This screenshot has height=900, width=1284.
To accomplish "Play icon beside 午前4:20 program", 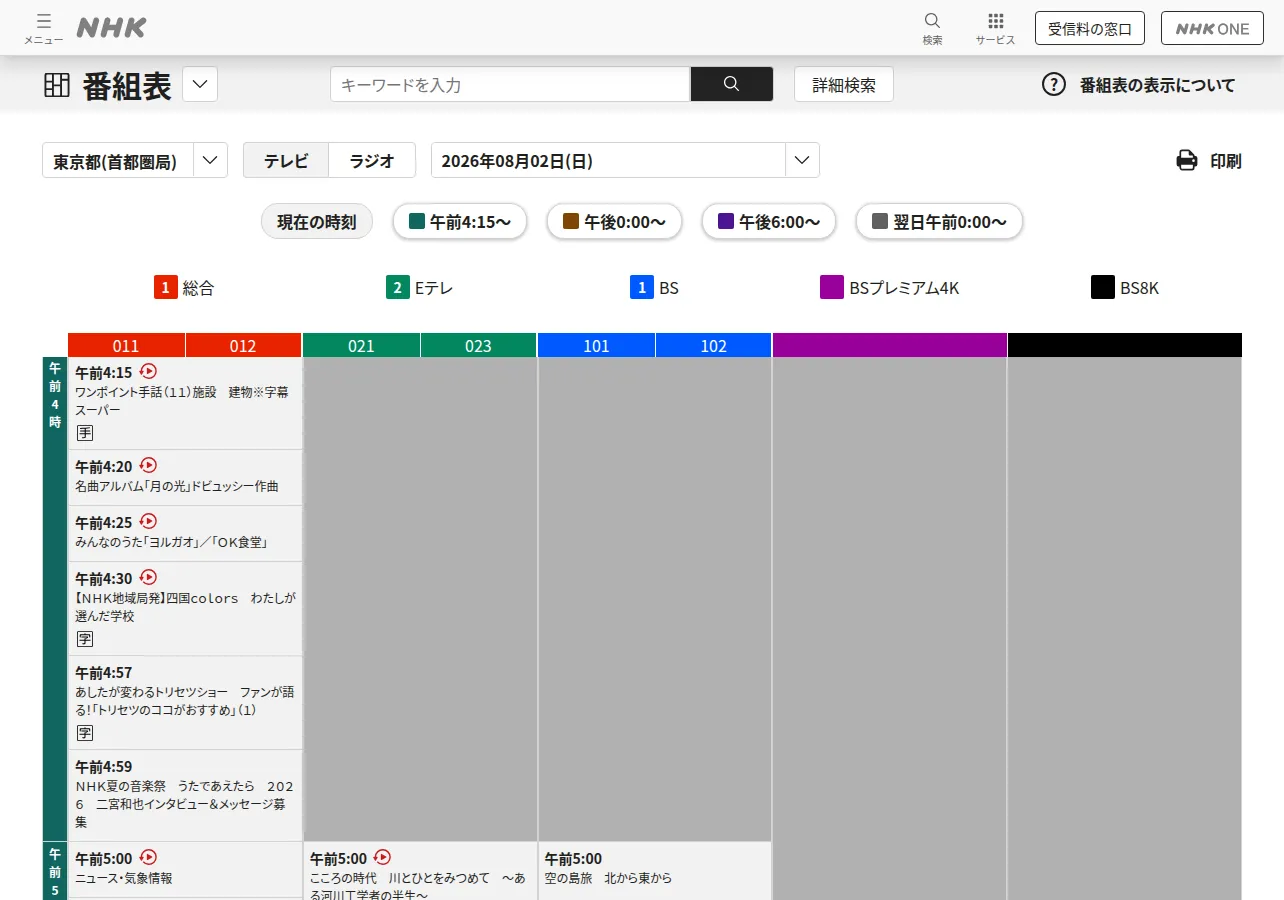I will pyautogui.click(x=148, y=465).
